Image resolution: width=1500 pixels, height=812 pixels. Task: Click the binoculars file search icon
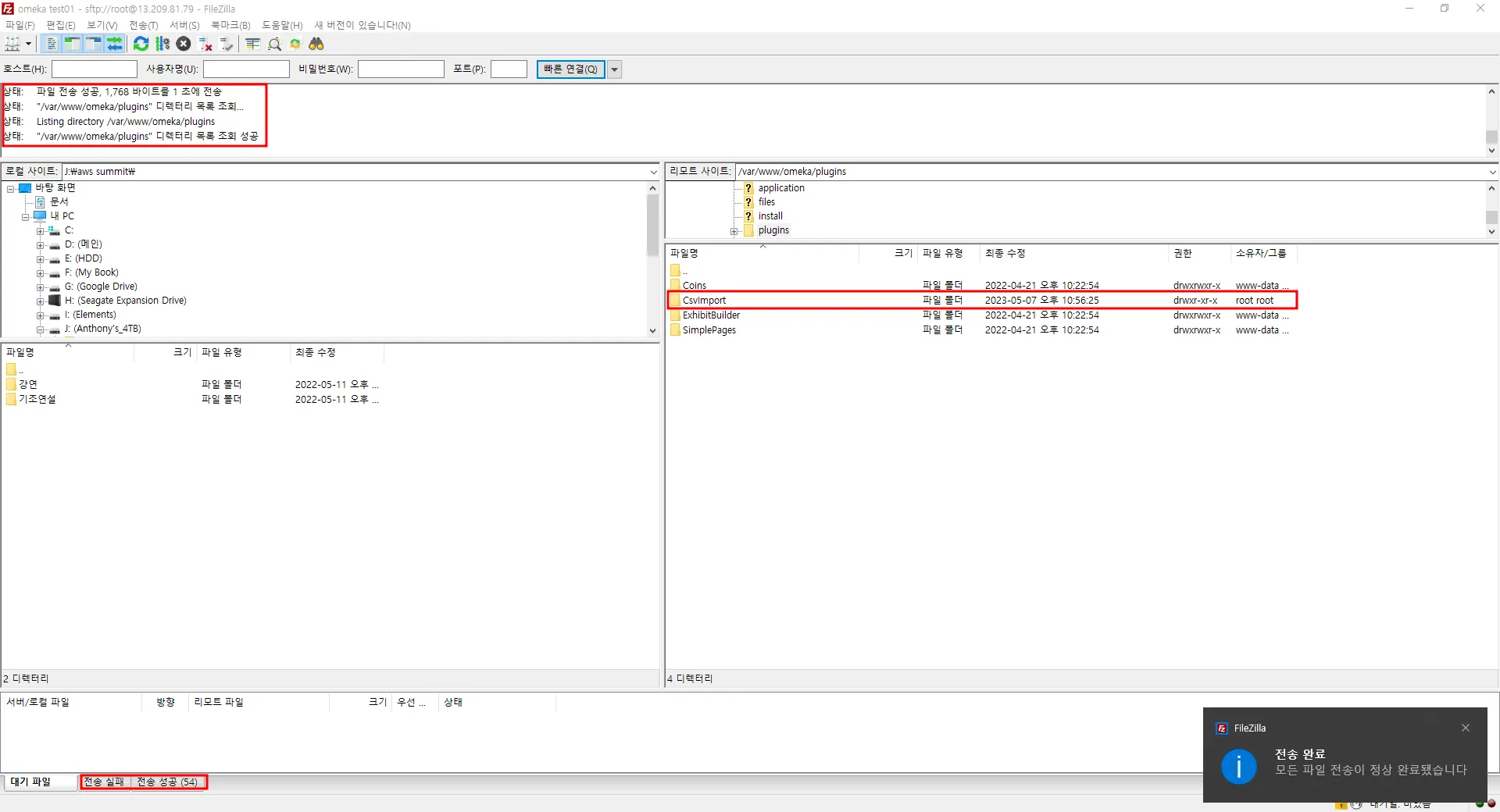point(316,45)
